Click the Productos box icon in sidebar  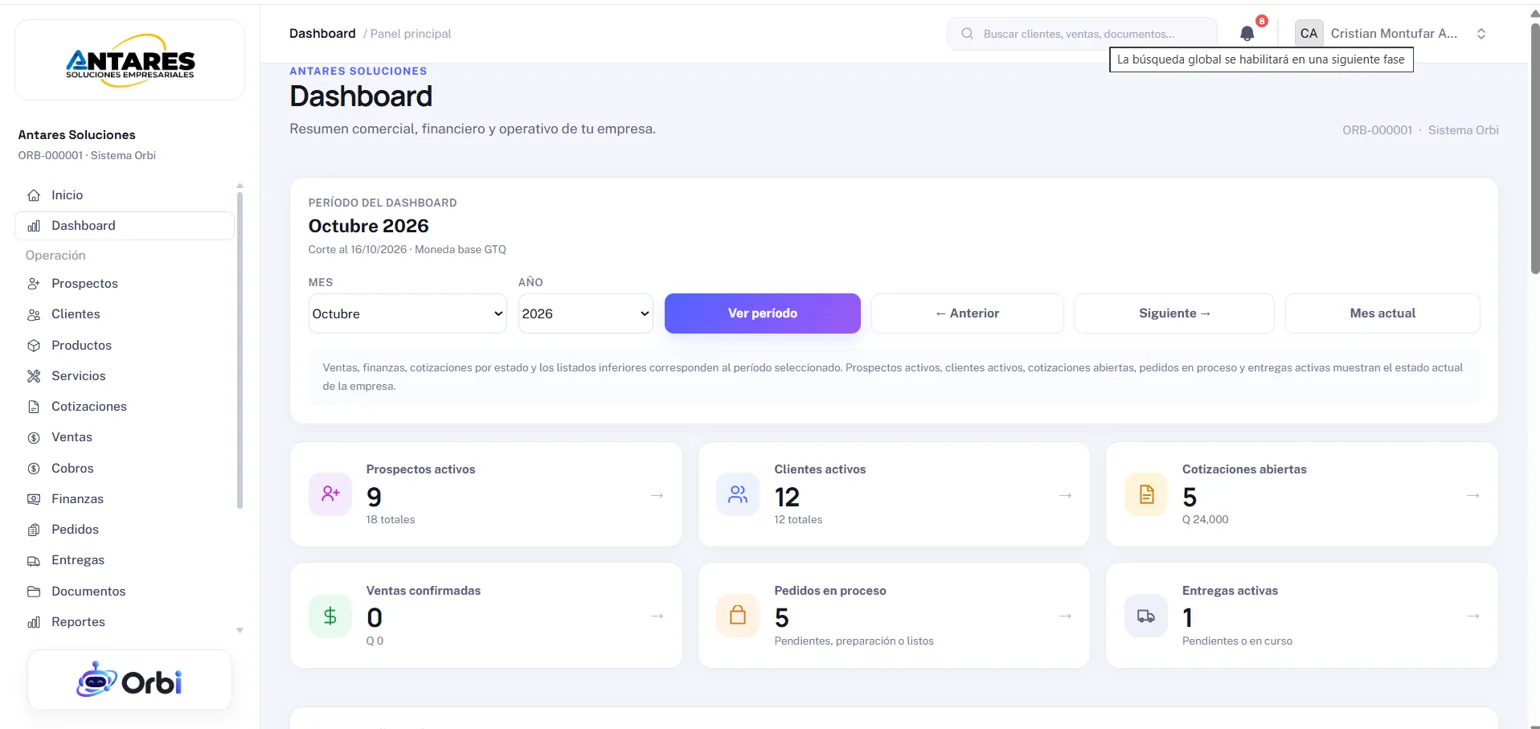(x=33, y=345)
